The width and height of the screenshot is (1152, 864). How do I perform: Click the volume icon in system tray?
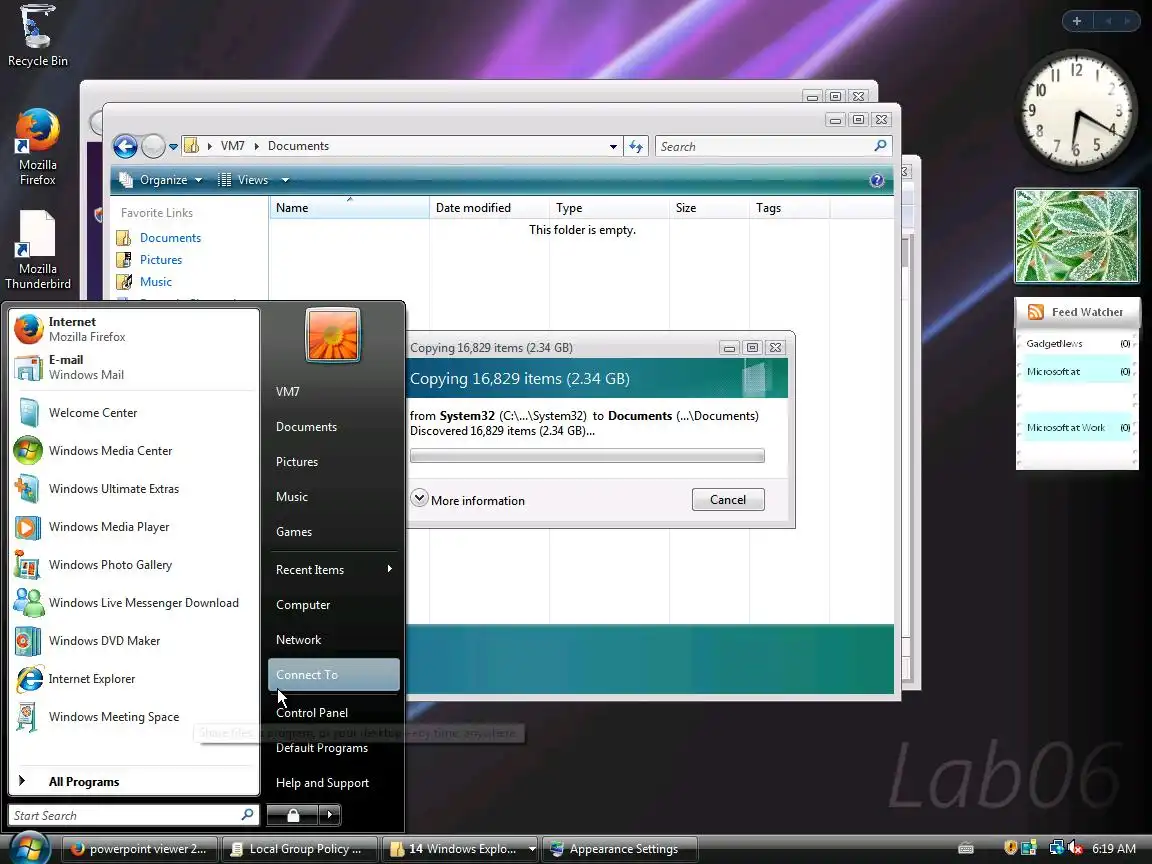(x=1075, y=849)
